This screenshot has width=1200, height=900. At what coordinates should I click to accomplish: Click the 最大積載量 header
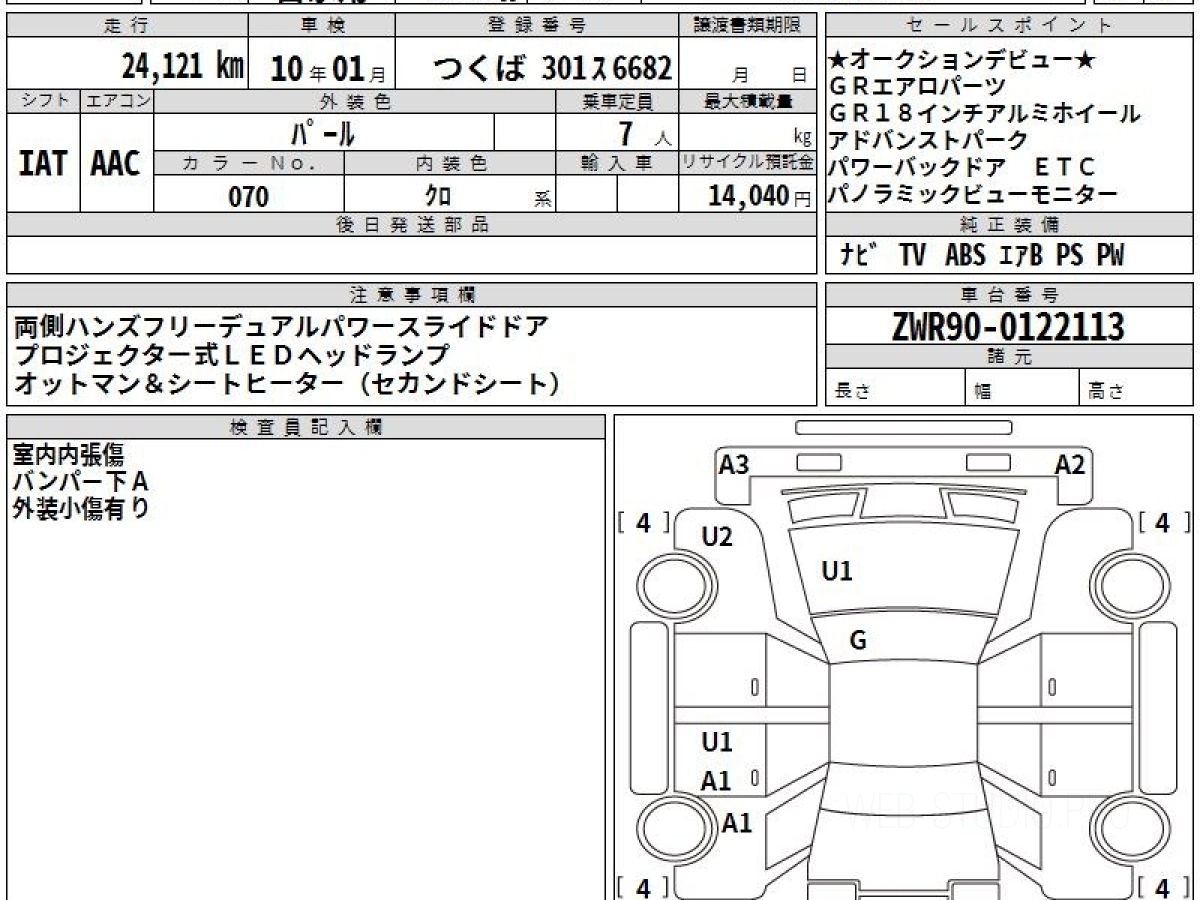click(x=748, y=101)
